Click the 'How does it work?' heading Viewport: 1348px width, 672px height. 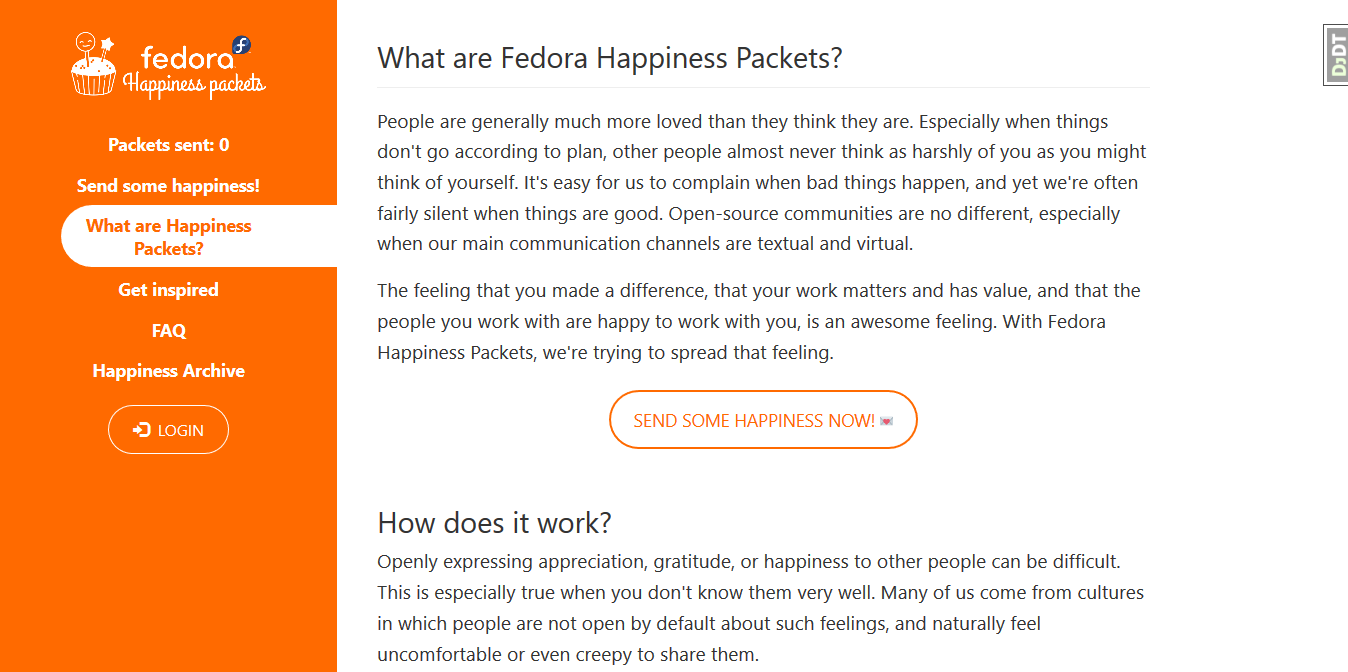point(494,523)
